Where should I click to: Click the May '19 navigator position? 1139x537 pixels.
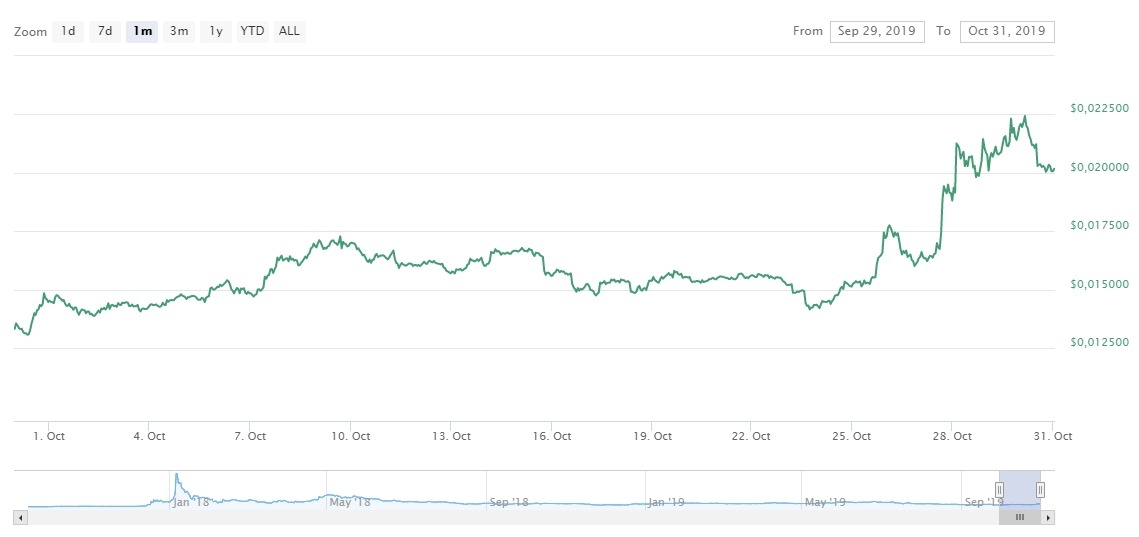[823, 502]
